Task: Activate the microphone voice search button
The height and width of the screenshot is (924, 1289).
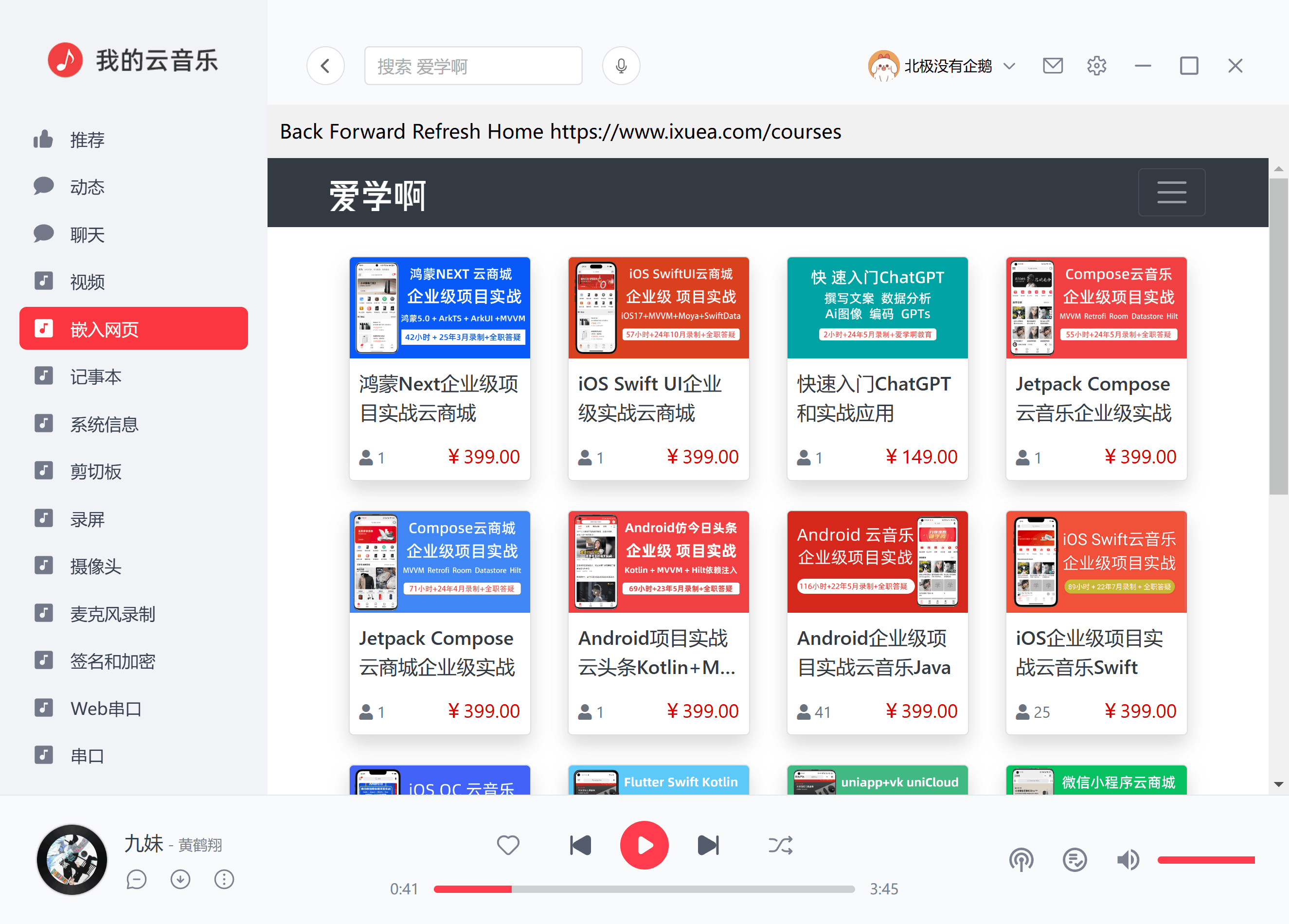Action: tap(621, 66)
